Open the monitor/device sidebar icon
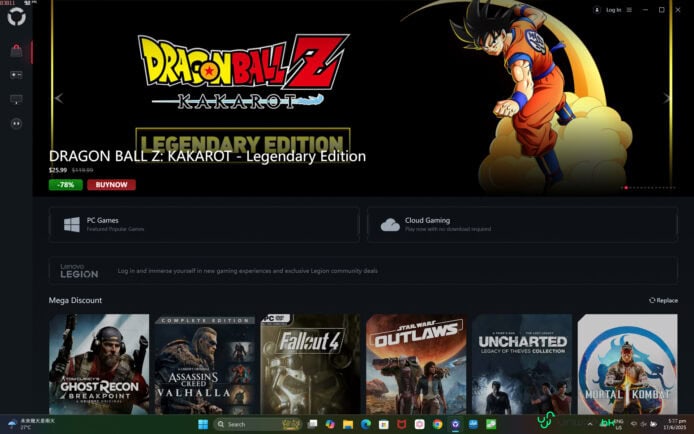This screenshot has height=434, width=694. click(x=16, y=100)
